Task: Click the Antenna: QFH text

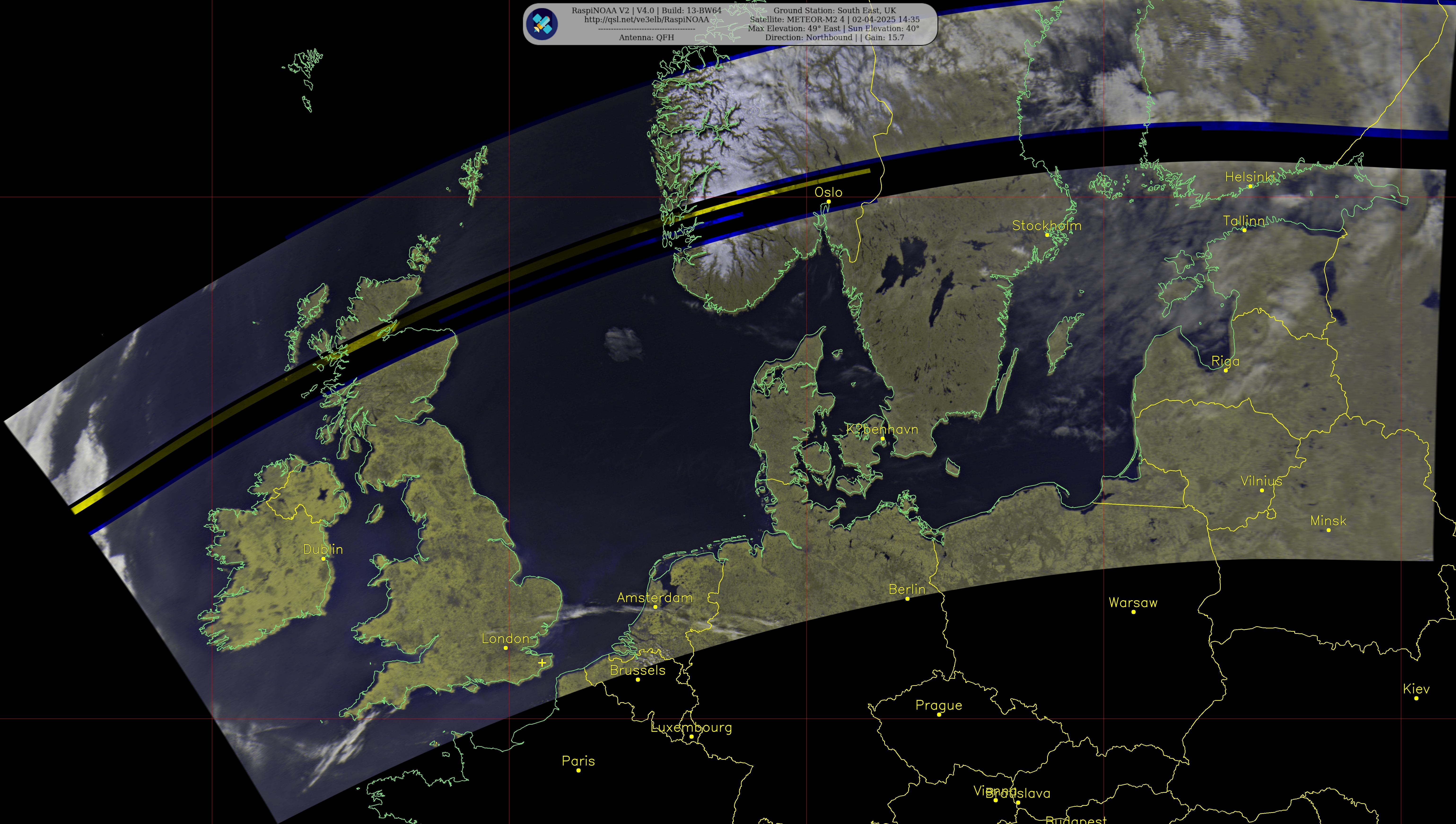Action: [646, 37]
